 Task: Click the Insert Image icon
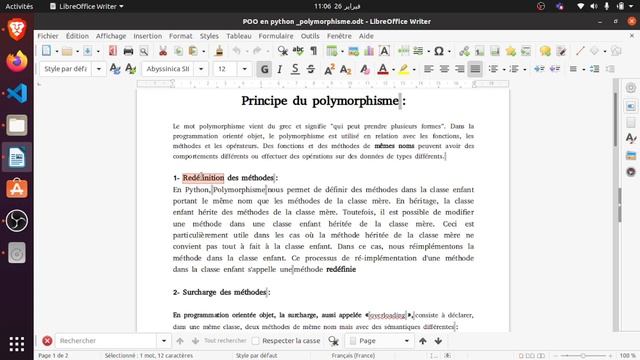click(353, 51)
